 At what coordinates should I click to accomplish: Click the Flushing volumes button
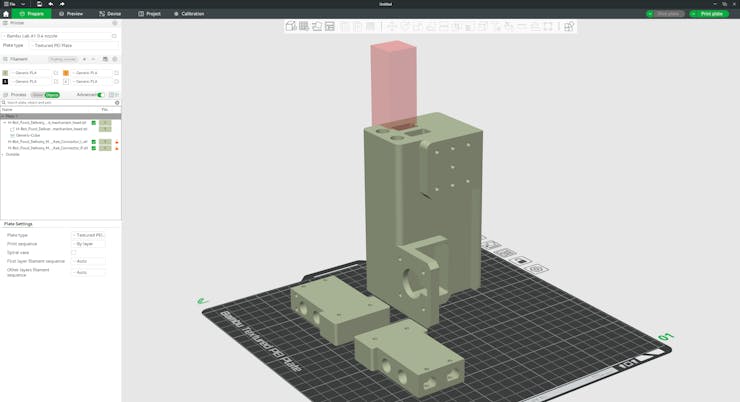[x=63, y=59]
